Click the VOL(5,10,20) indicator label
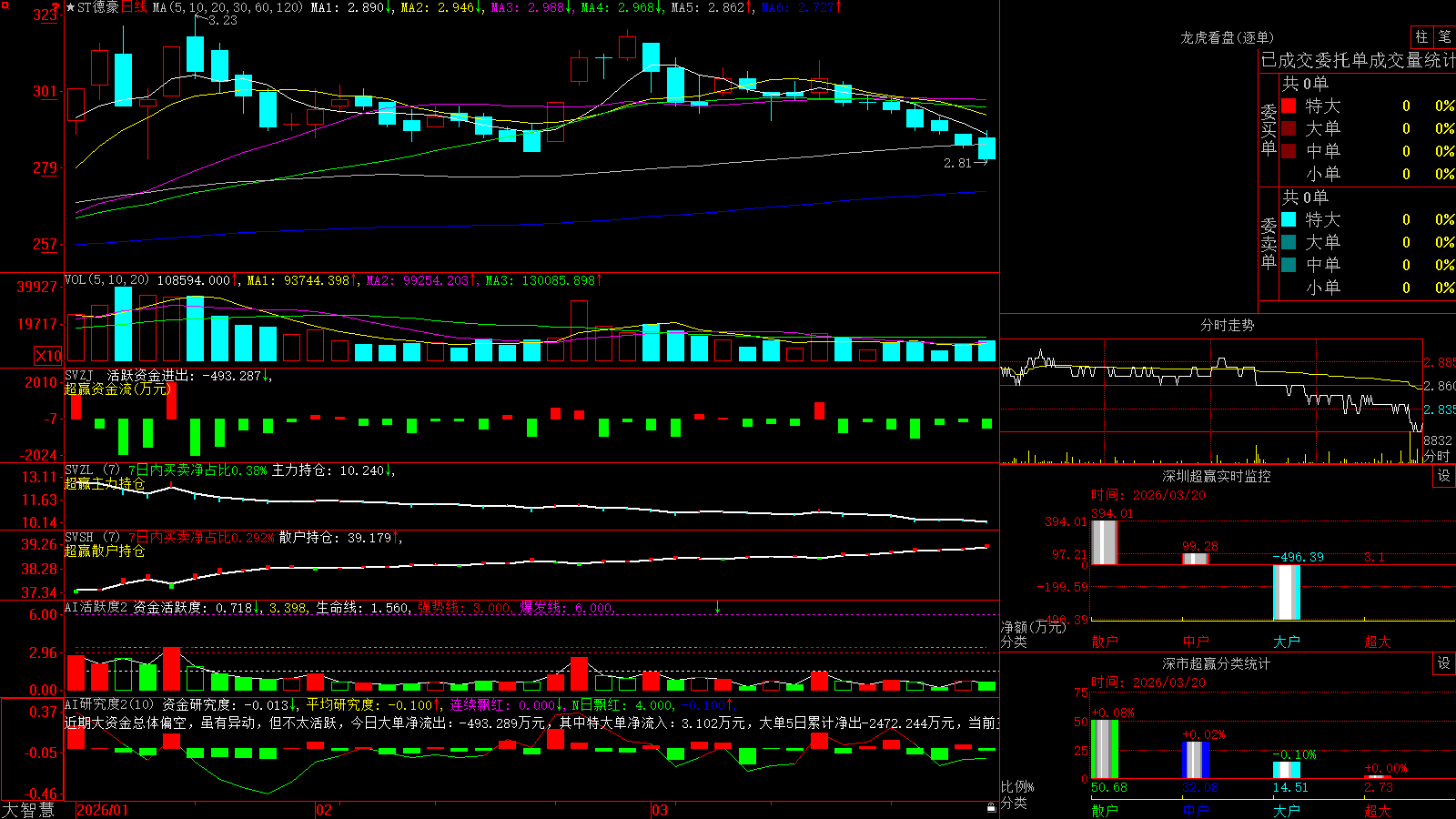This screenshot has width=1456, height=819. (x=106, y=280)
